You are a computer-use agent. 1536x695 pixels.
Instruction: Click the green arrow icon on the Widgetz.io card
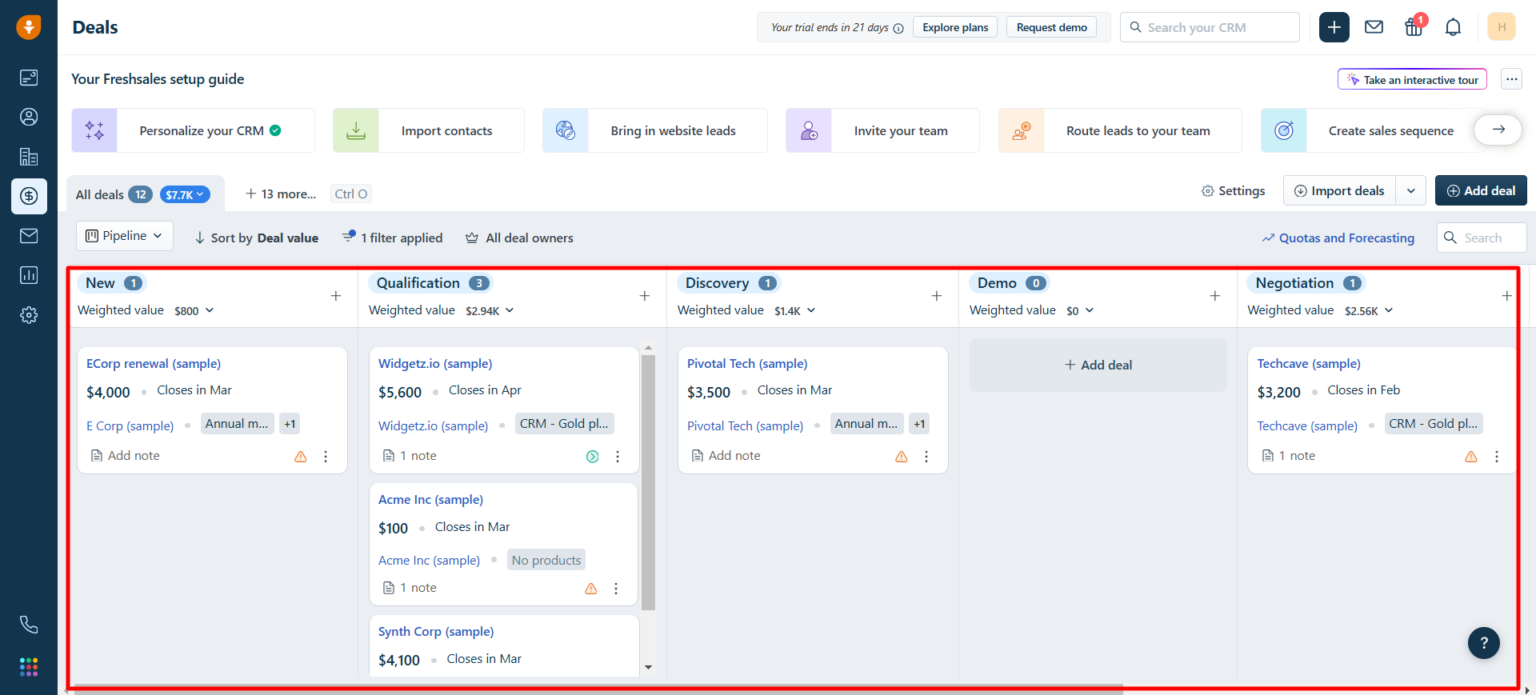(x=592, y=456)
